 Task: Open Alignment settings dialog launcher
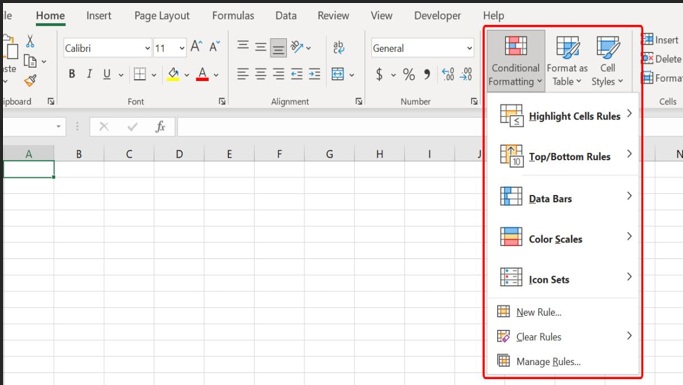click(358, 101)
